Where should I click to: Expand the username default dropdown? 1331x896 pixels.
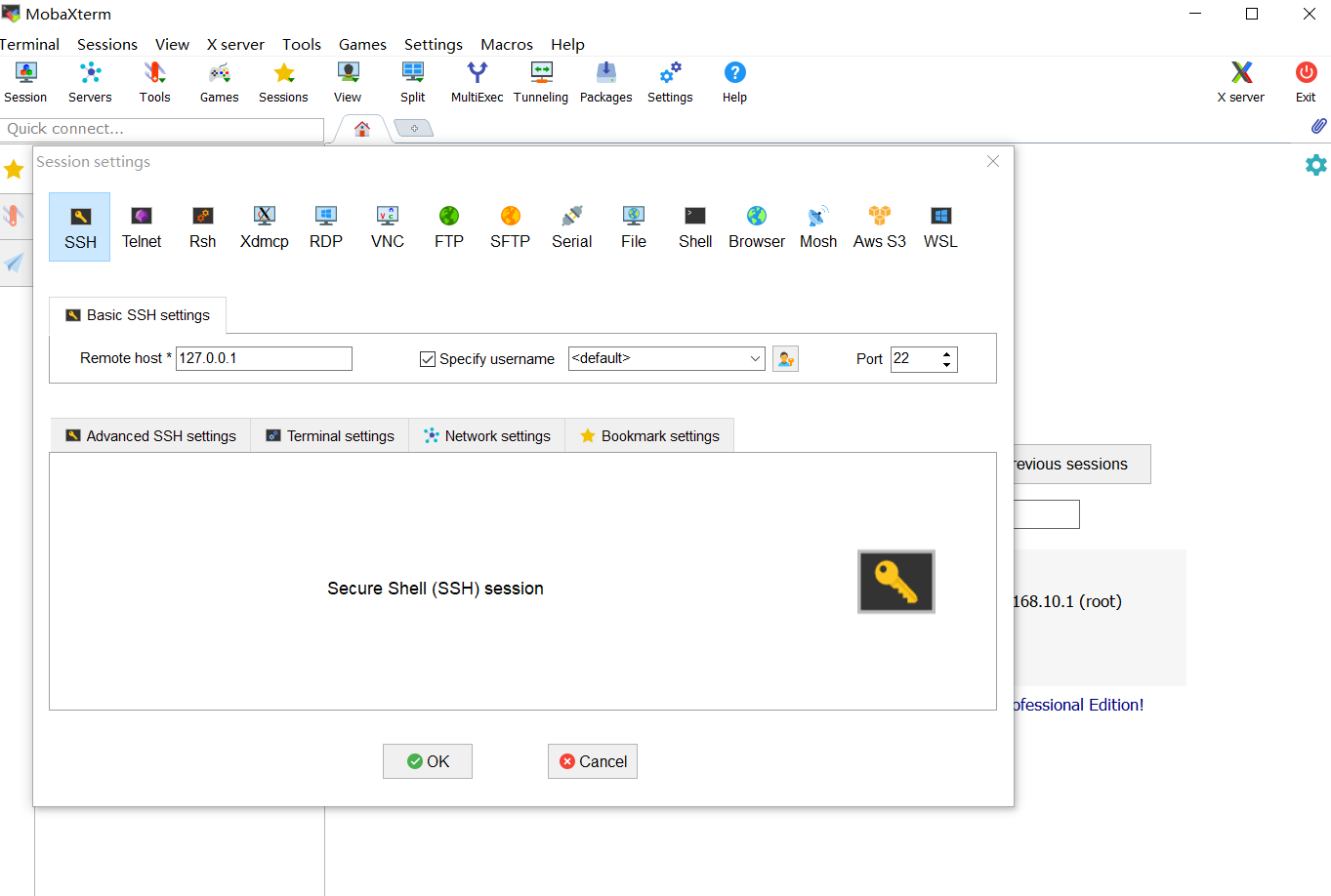755,359
